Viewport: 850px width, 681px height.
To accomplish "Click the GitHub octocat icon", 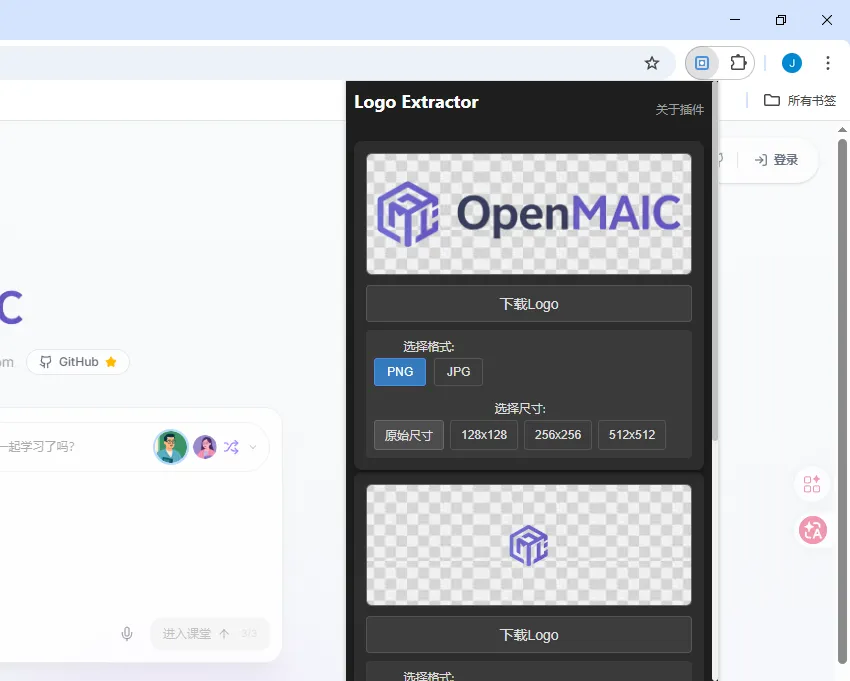I will (x=46, y=362).
